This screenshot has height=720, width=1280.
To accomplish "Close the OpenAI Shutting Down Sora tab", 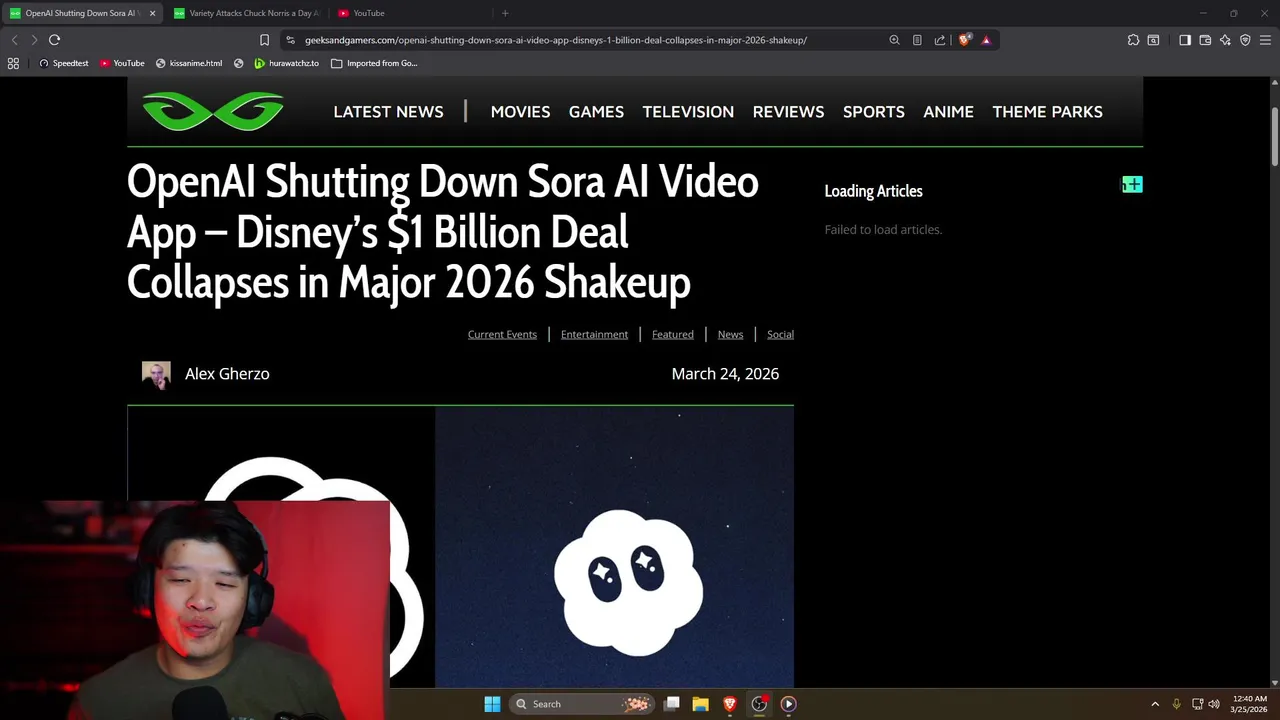I will [152, 13].
